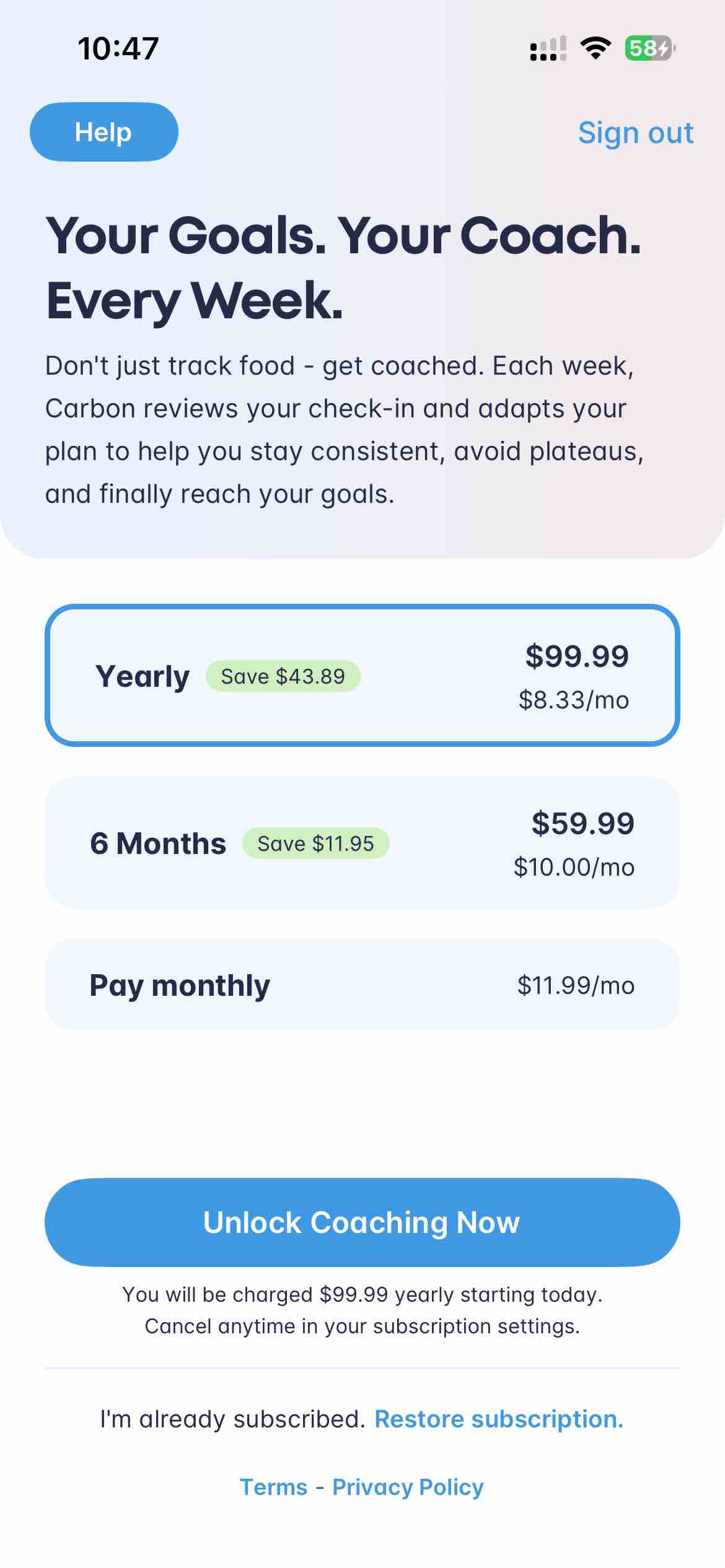Tap the $99.99 yearly price

pyautogui.click(x=577, y=656)
